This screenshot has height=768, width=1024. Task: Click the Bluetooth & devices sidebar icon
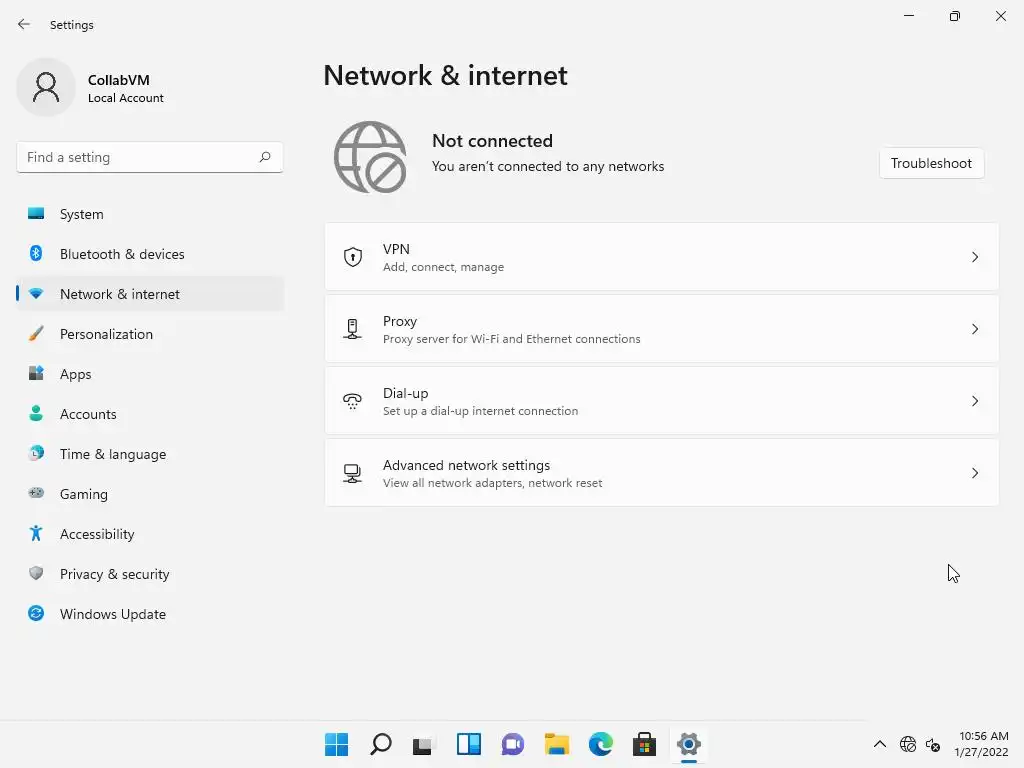point(36,254)
